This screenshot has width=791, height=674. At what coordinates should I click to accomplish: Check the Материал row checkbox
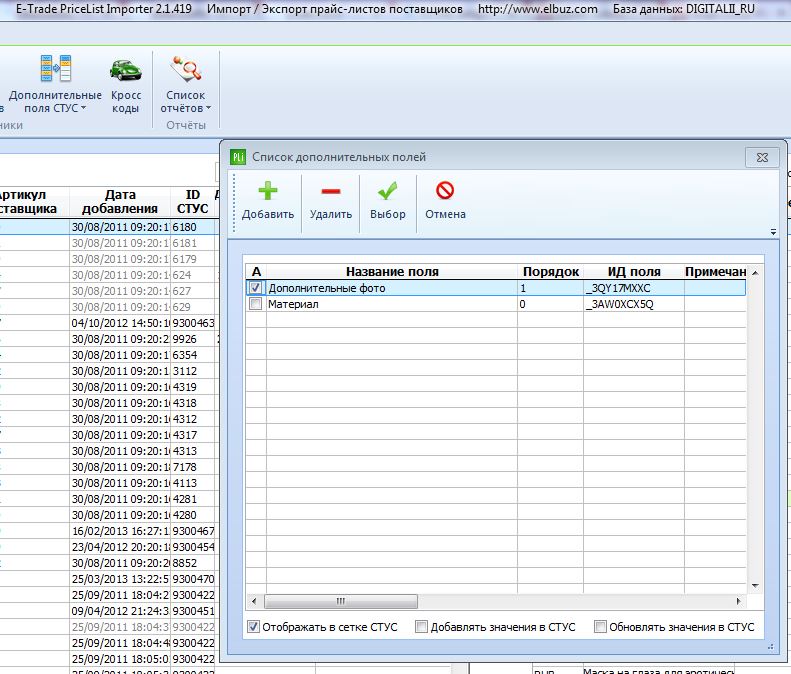point(256,304)
